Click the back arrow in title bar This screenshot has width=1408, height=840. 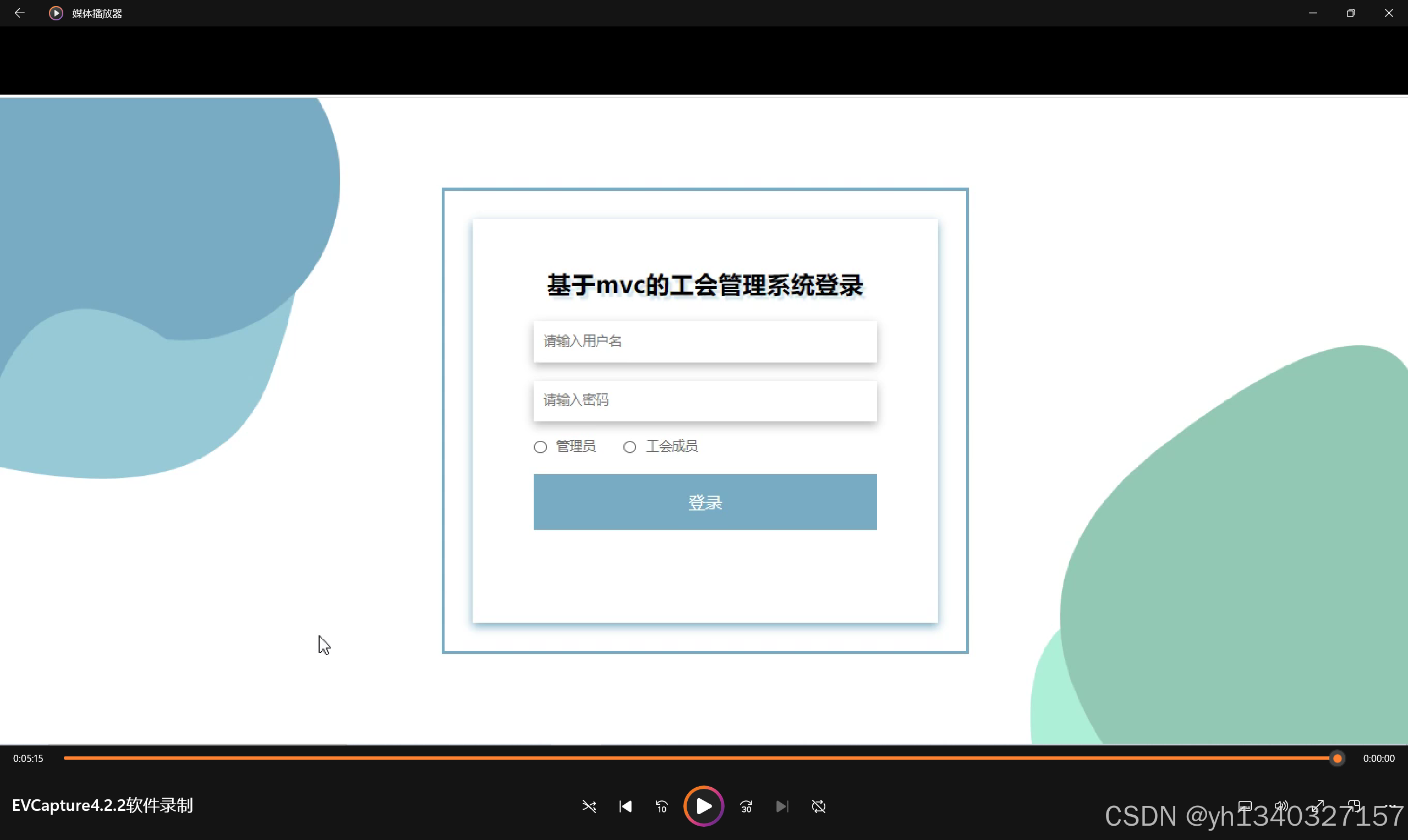[x=20, y=13]
